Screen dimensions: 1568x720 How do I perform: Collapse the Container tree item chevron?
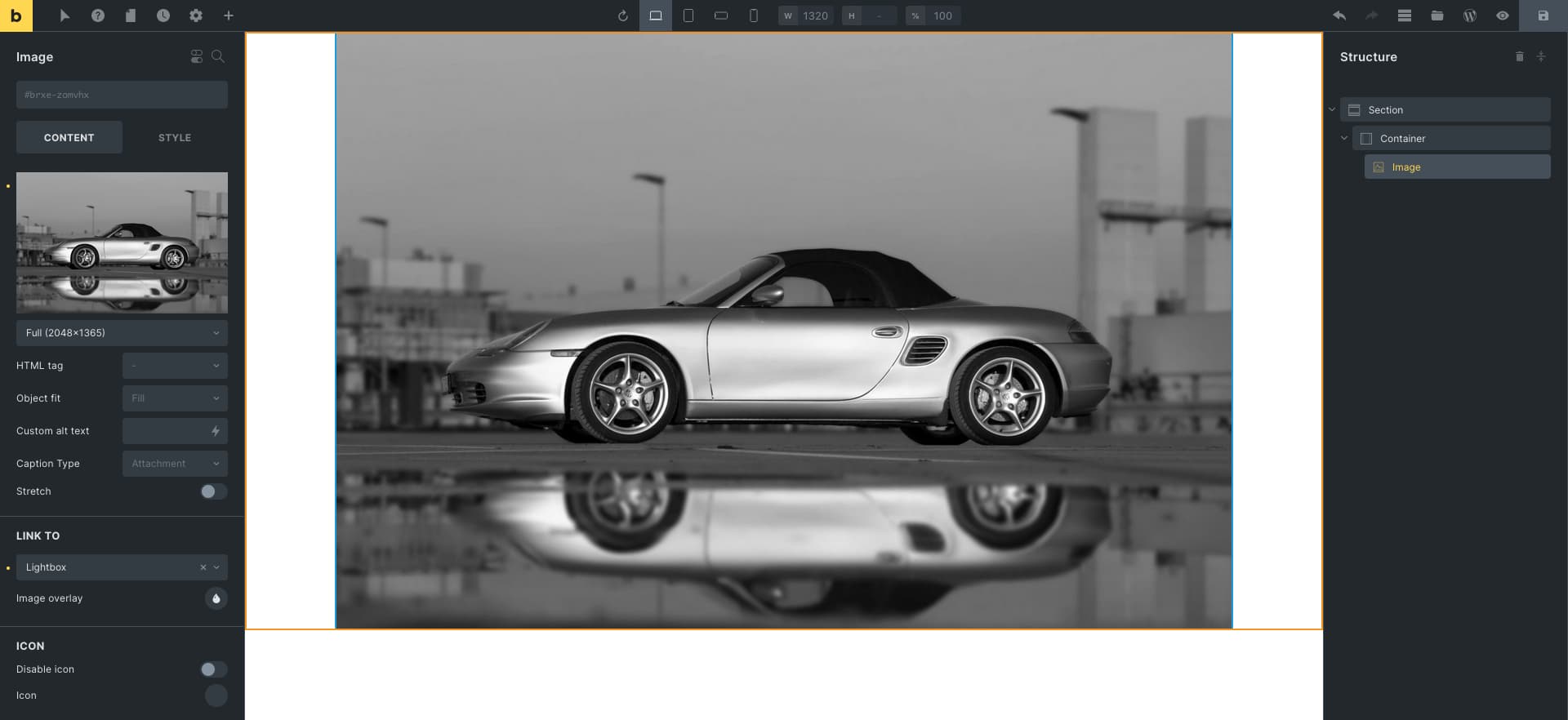pos(1344,138)
